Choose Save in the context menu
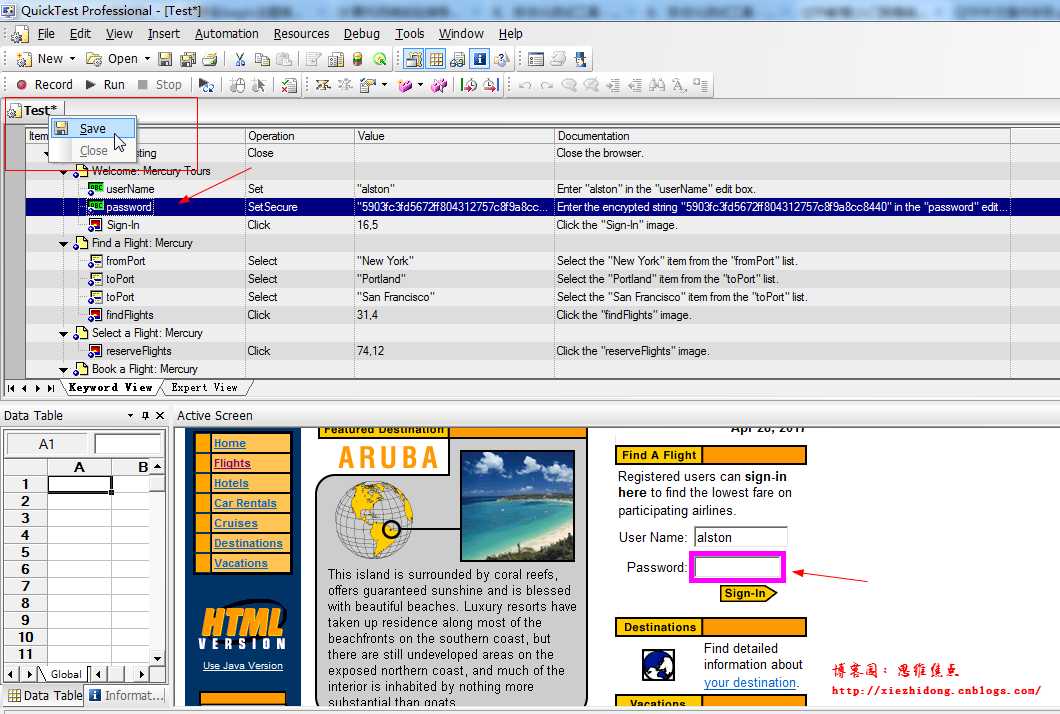 93,128
